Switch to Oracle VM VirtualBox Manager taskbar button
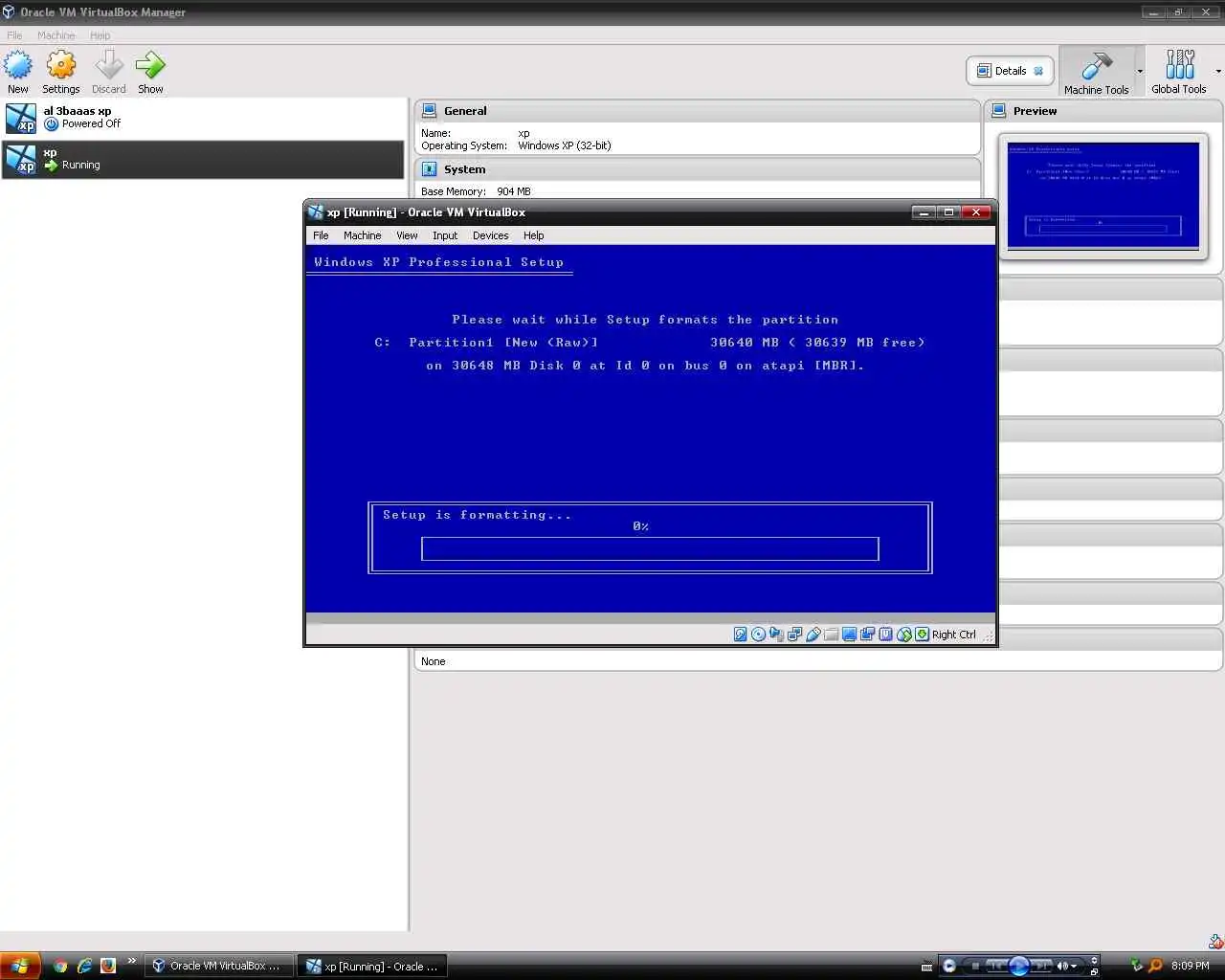 [x=218, y=966]
